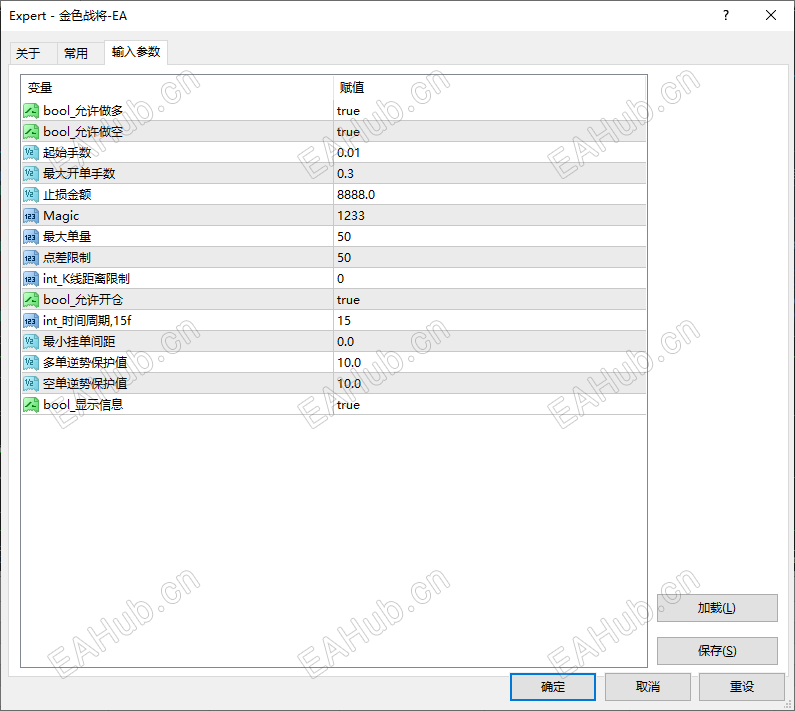The height and width of the screenshot is (711, 795).
Task: Select the 起始手数 variable name
Action: tap(67, 153)
